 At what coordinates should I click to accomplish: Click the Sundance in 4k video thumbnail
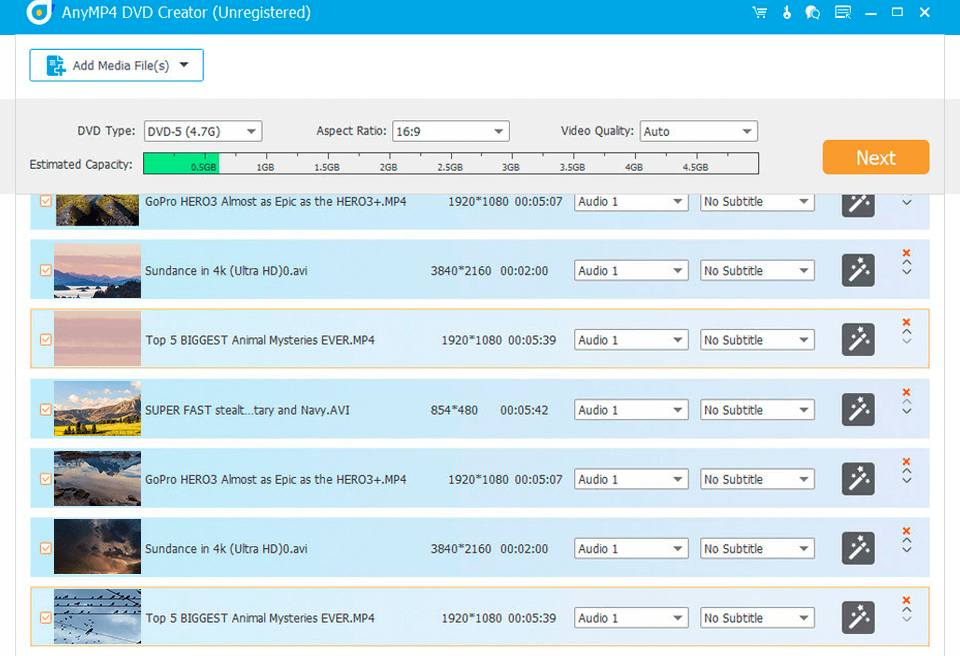coord(97,270)
